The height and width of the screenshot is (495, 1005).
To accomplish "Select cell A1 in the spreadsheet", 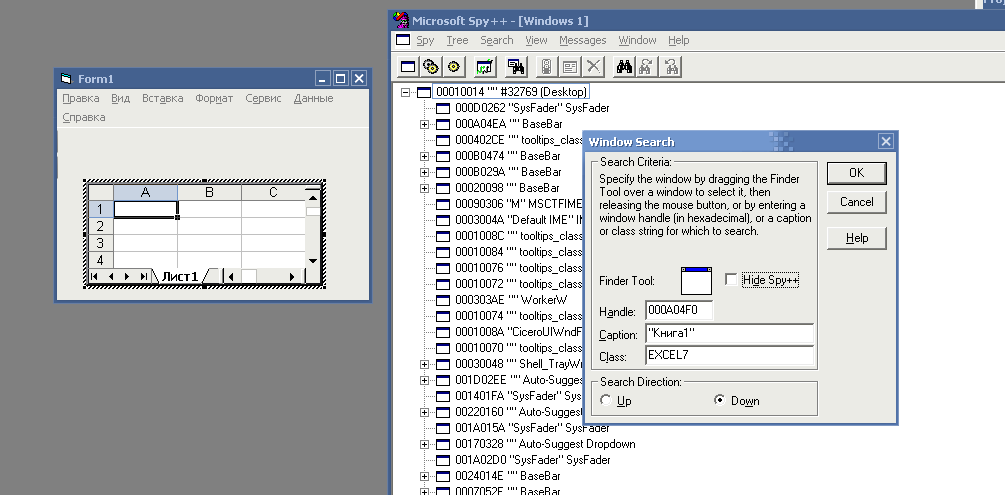I will click(145, 209).
